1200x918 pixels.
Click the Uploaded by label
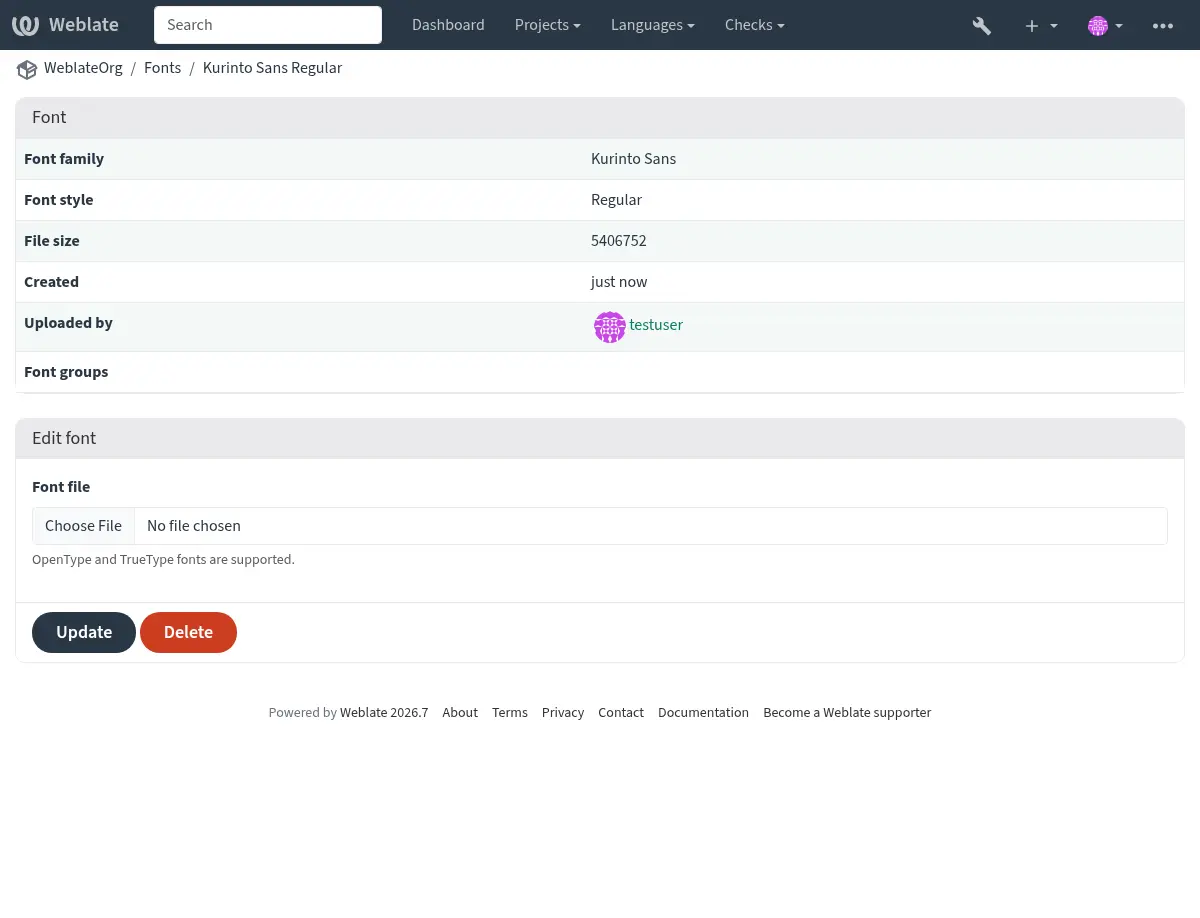coord(68,323)
